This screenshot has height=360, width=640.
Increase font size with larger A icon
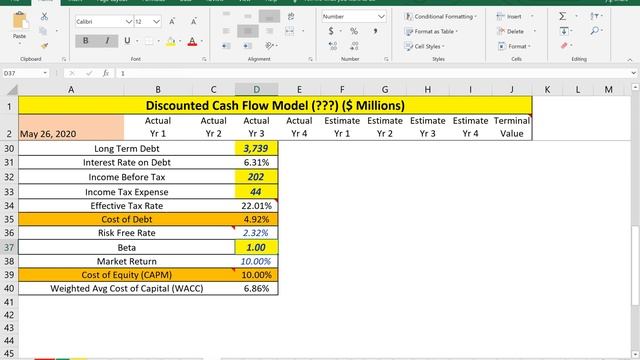pyautogui.click(x=172, y=21)
